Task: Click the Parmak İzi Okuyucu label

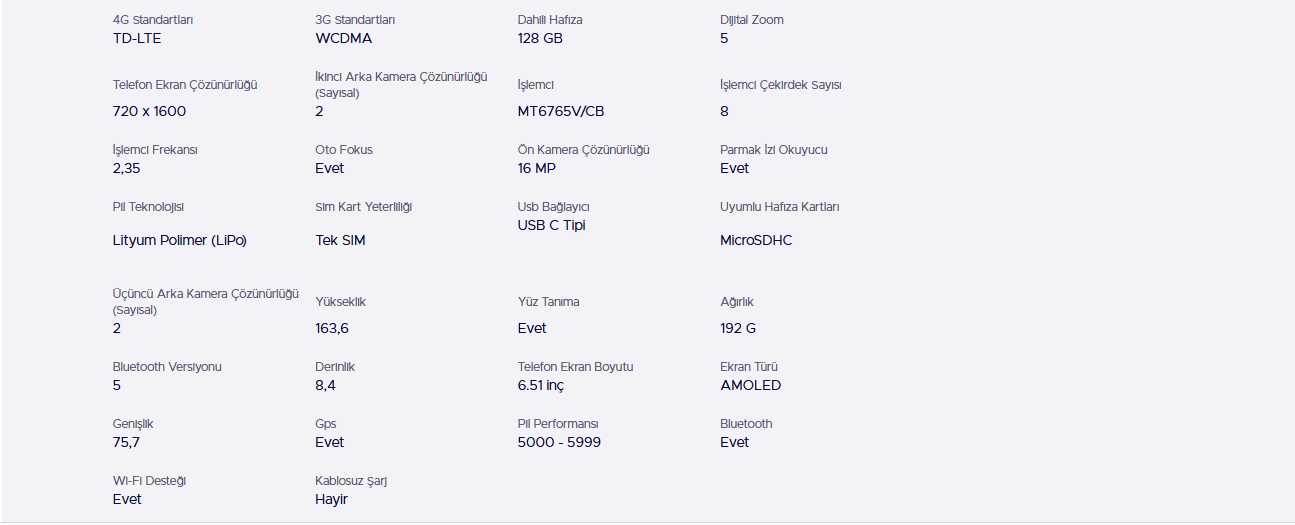Action: tap(774, 150)
